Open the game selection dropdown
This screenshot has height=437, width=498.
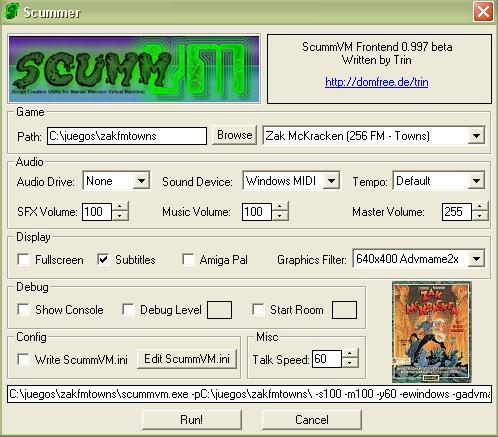[x=476, y=136]
